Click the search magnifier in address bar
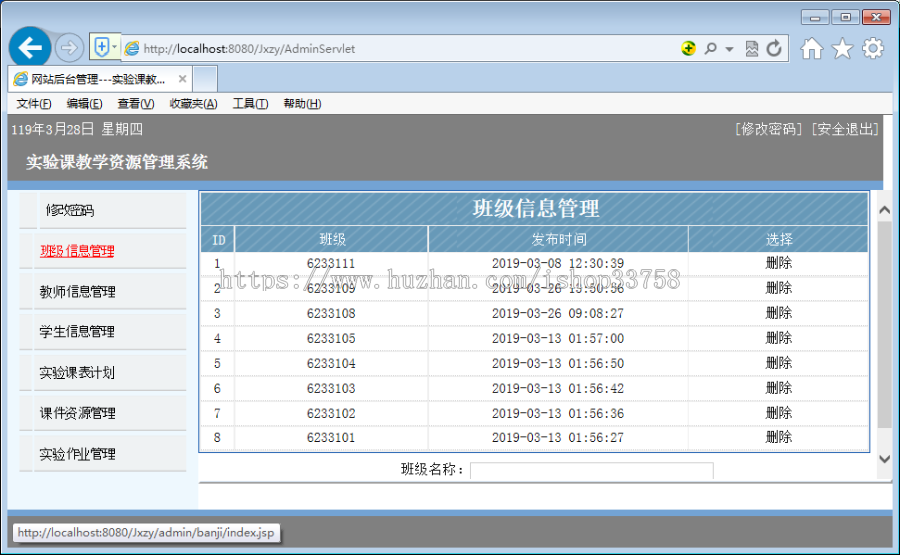 (x=710, y=48)
